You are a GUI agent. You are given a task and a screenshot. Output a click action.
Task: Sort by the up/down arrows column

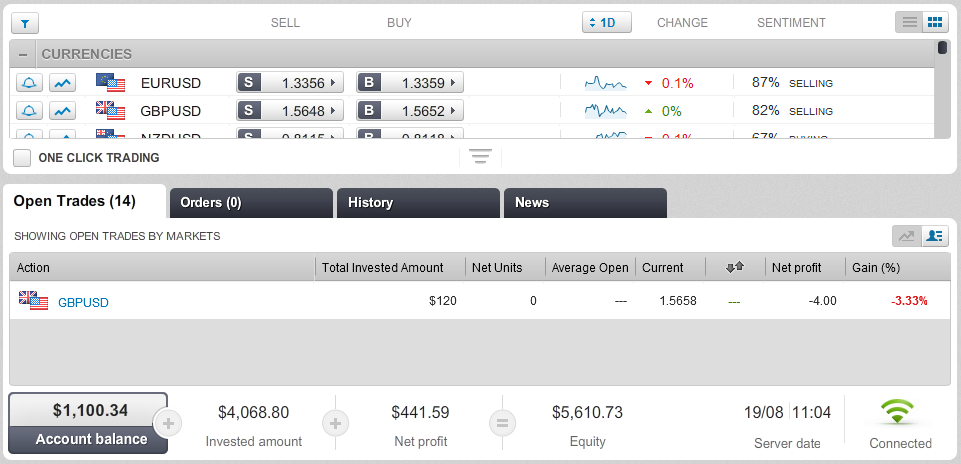[734, 267]
